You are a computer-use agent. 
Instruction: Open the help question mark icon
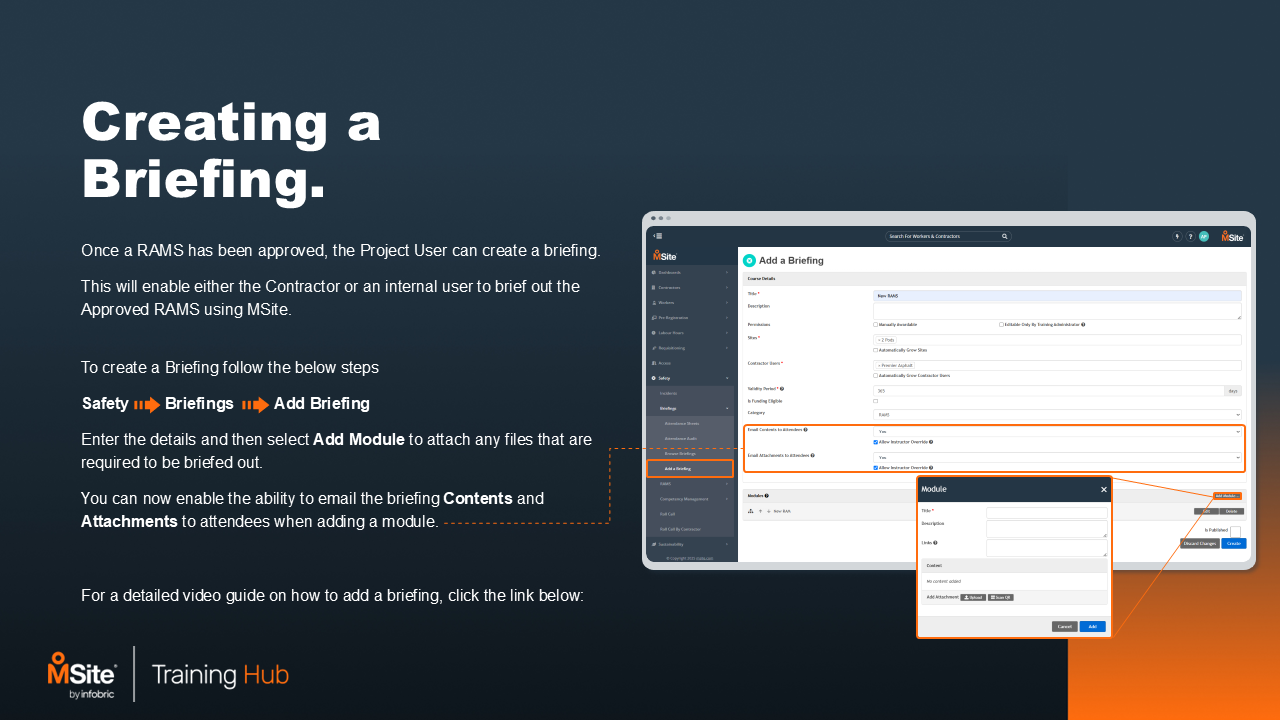(1190, 237)
